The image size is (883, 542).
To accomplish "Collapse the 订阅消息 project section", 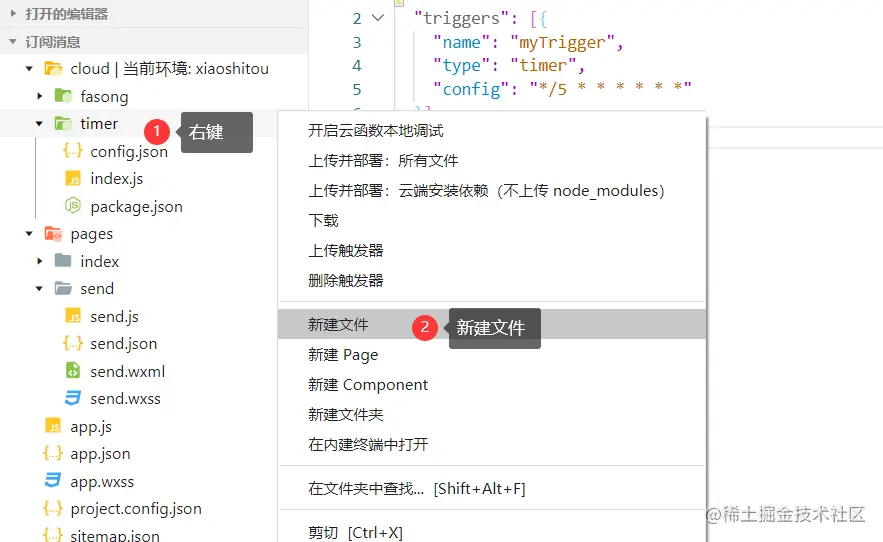I will [13, 42].
